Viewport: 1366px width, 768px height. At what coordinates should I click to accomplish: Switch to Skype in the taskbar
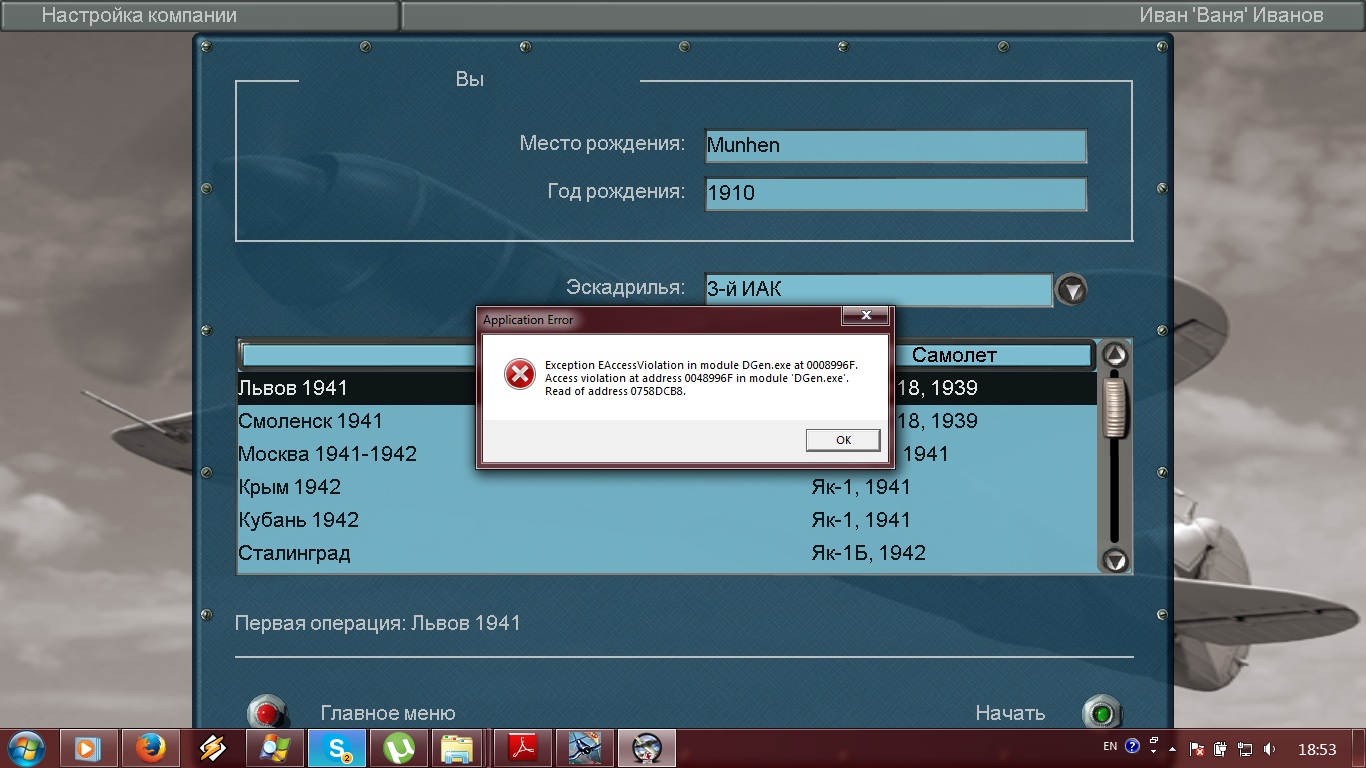[x=336, y=747]
